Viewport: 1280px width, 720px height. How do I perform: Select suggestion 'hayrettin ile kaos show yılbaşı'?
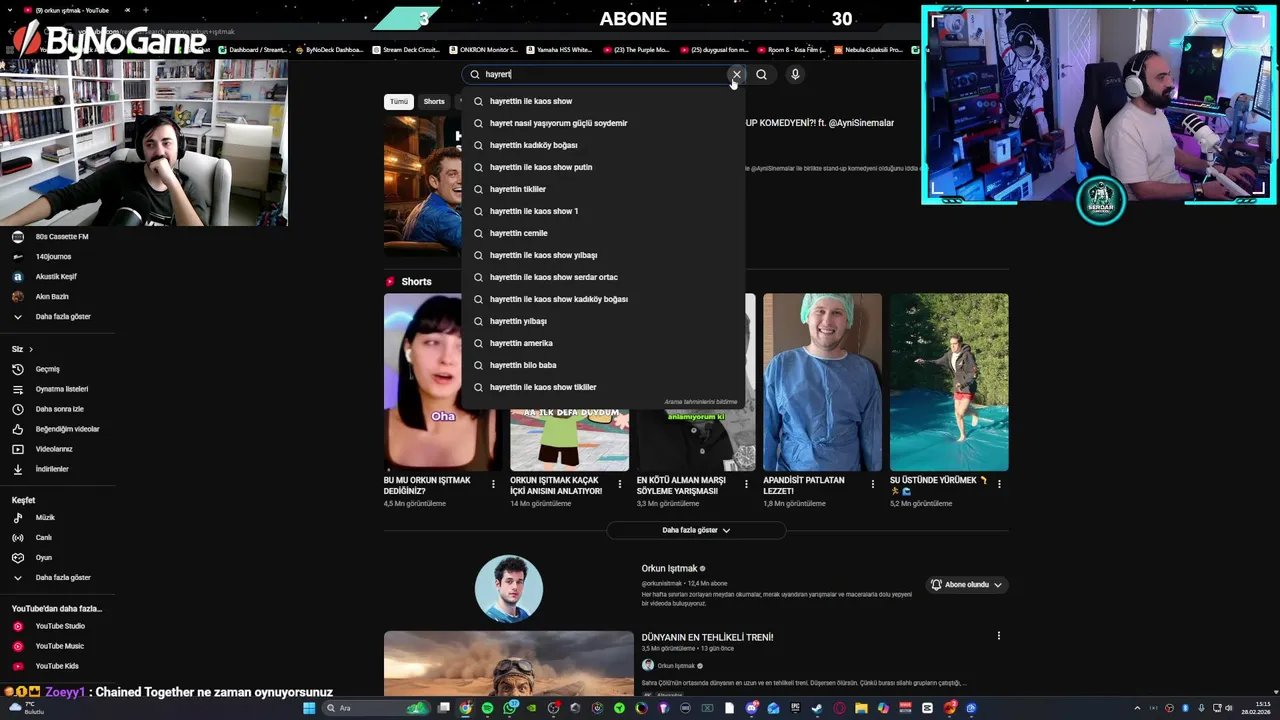click(x=604, y=255)
